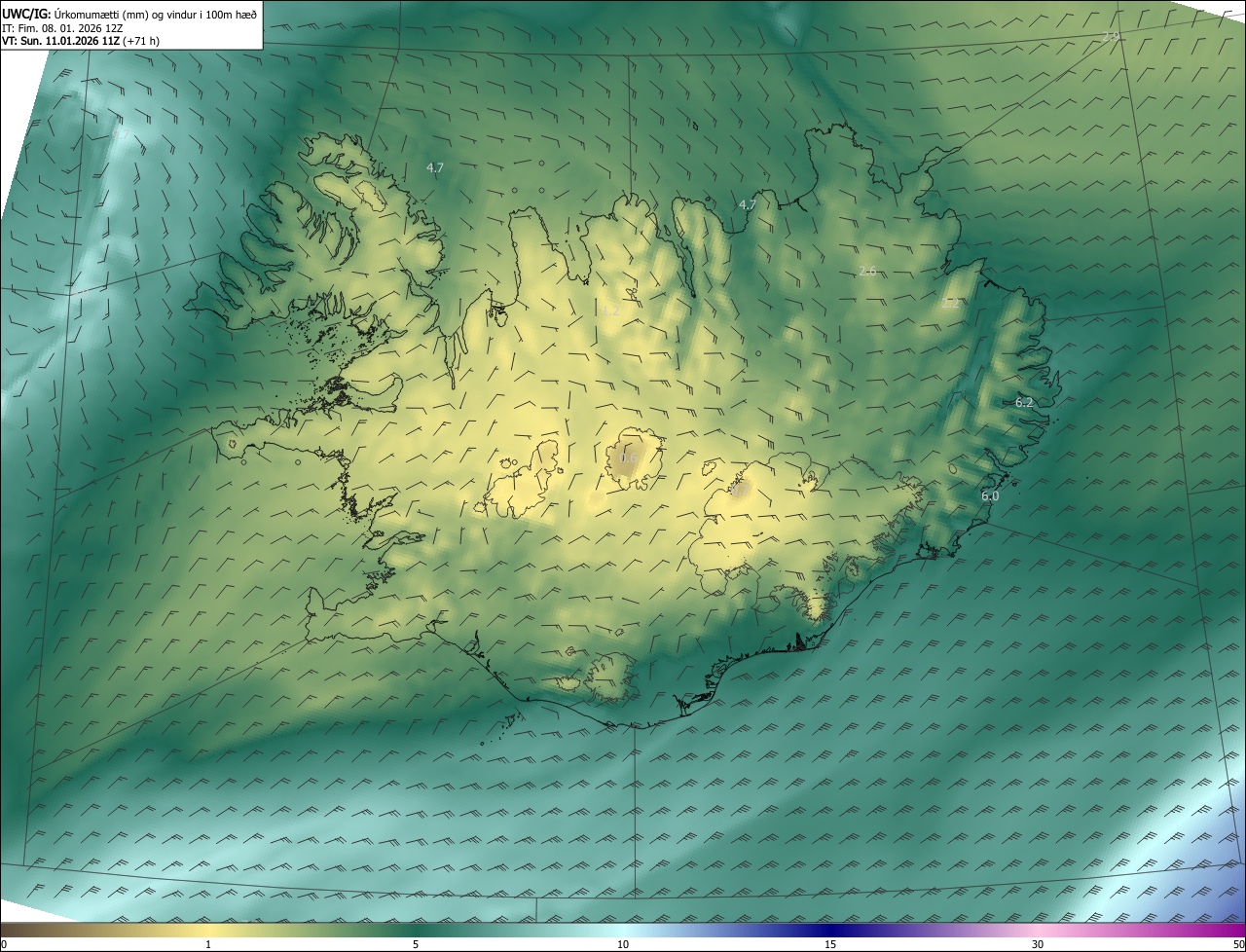Select the 1 mark on color legend

click(208, 944)
